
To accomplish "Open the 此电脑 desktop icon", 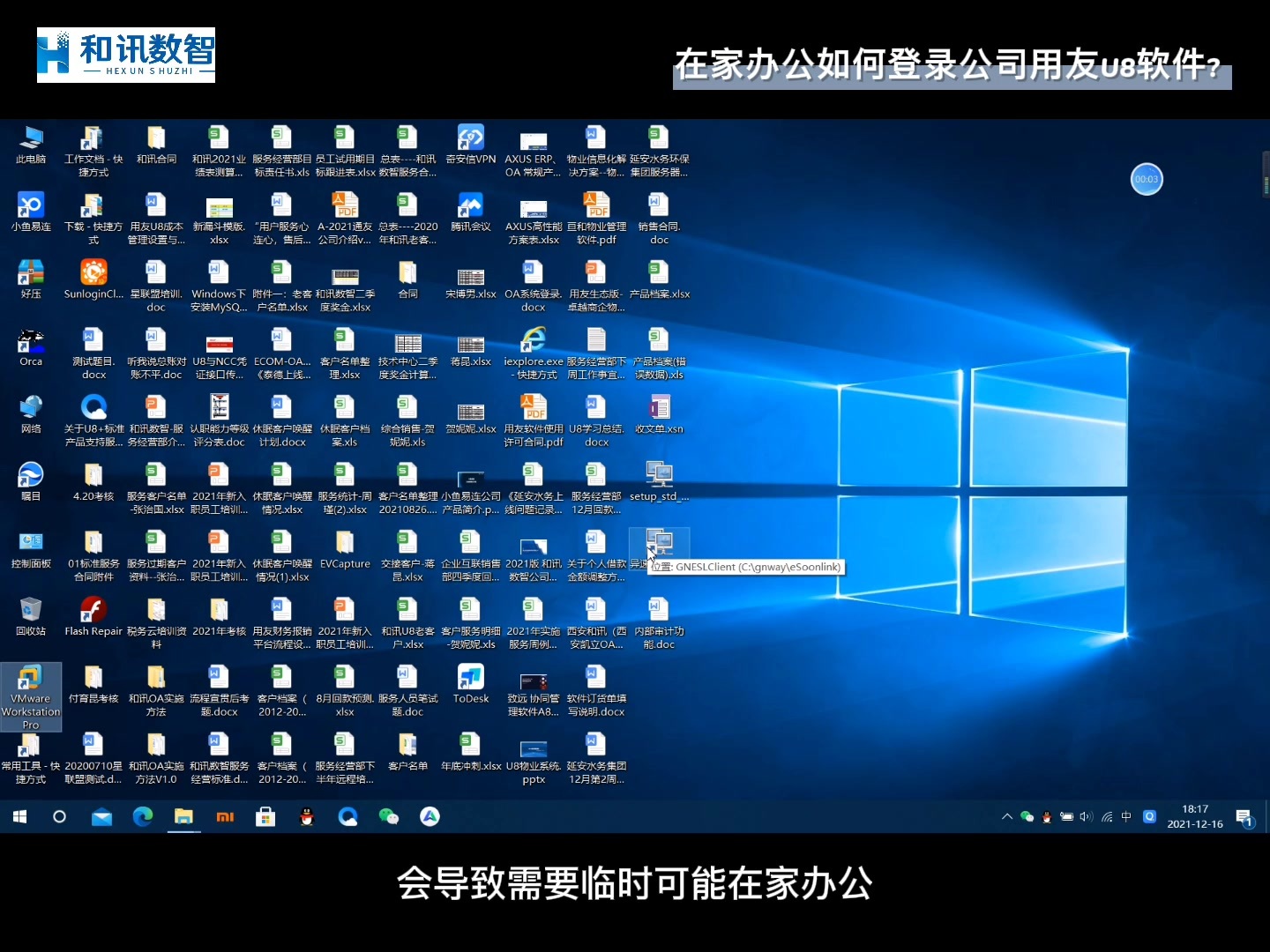I will point(31,145).
